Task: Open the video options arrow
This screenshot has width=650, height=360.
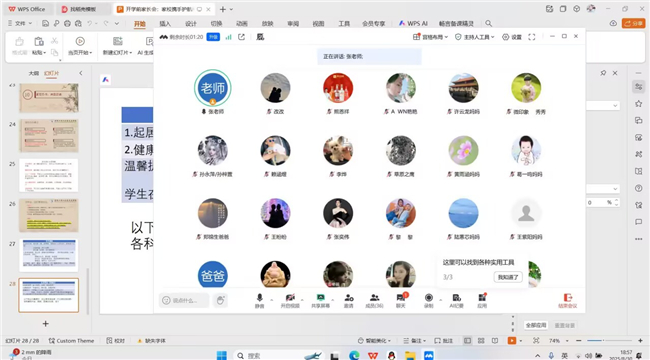Action: (x=302, y=299)
